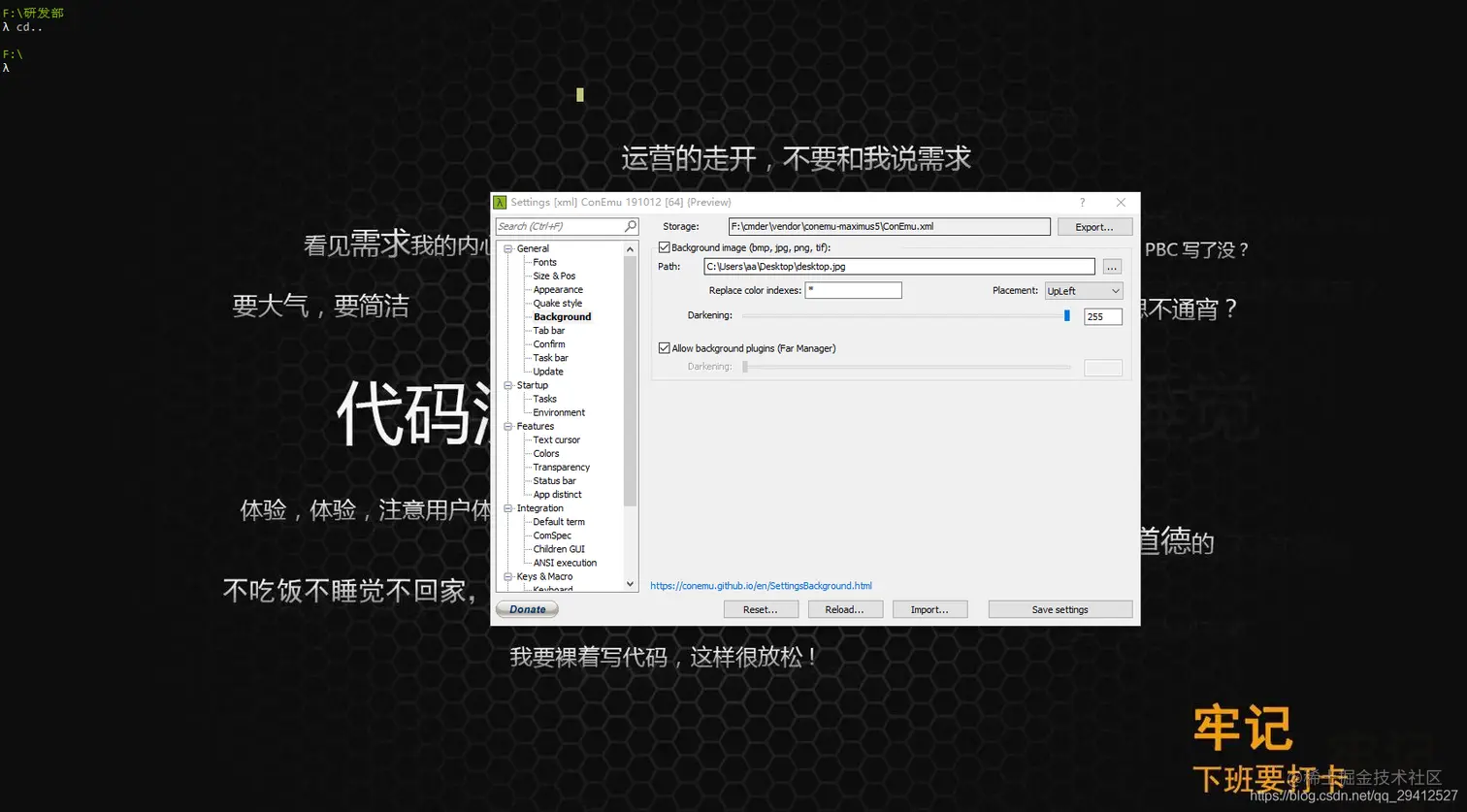Image resolution: width=1467 pixels, height=812 pixels.
Task: Select the Text cursor page
Action: (556, 440)
